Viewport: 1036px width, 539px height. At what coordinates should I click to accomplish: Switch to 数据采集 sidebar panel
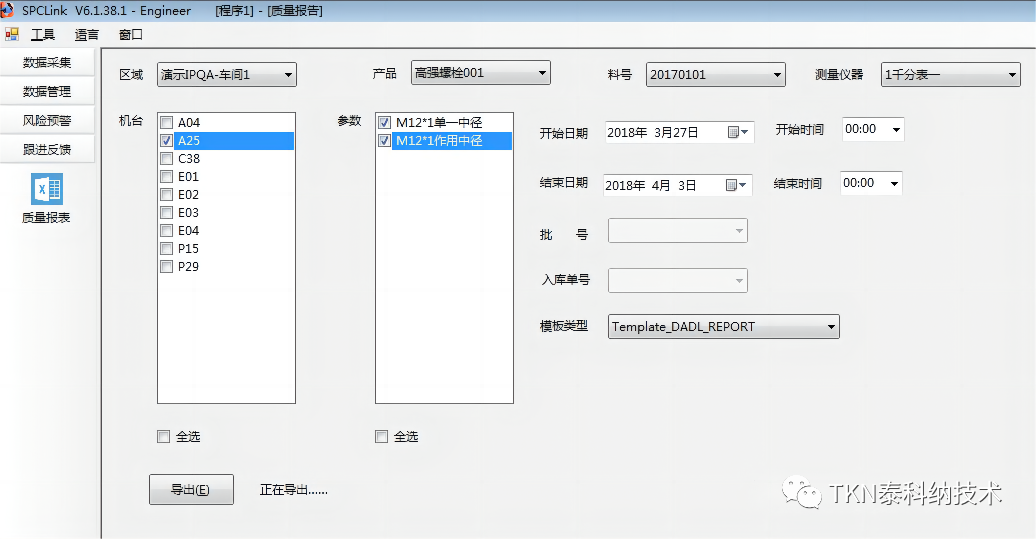47,62
